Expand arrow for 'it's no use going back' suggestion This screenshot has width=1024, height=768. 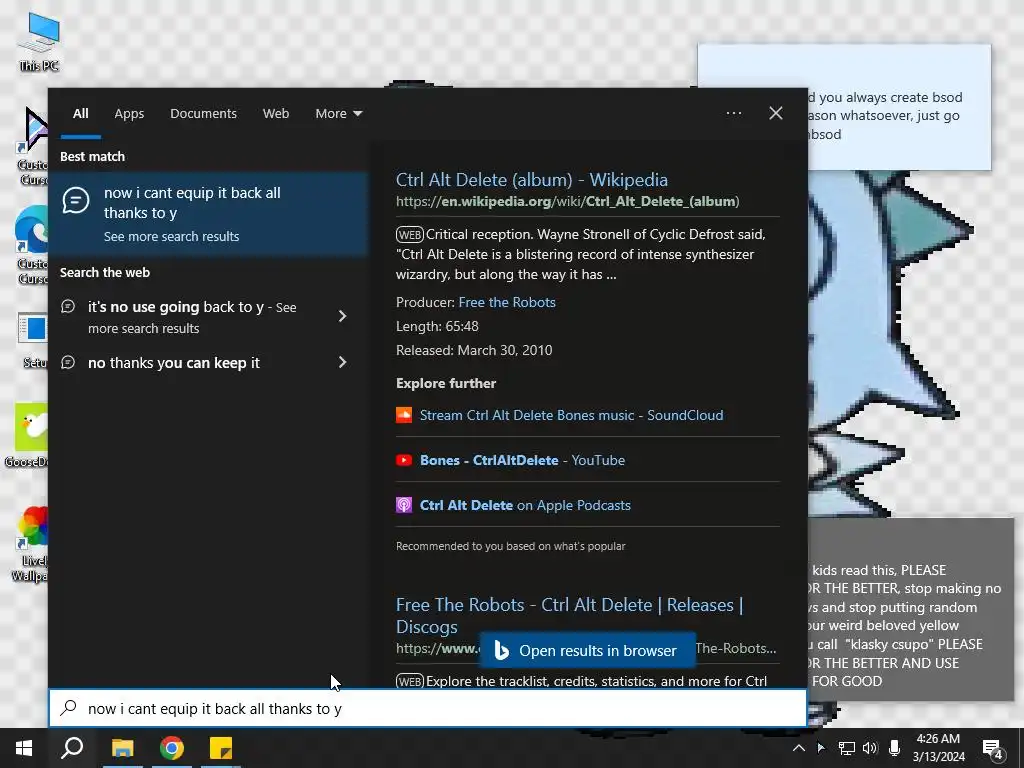(x=342, y=316)
